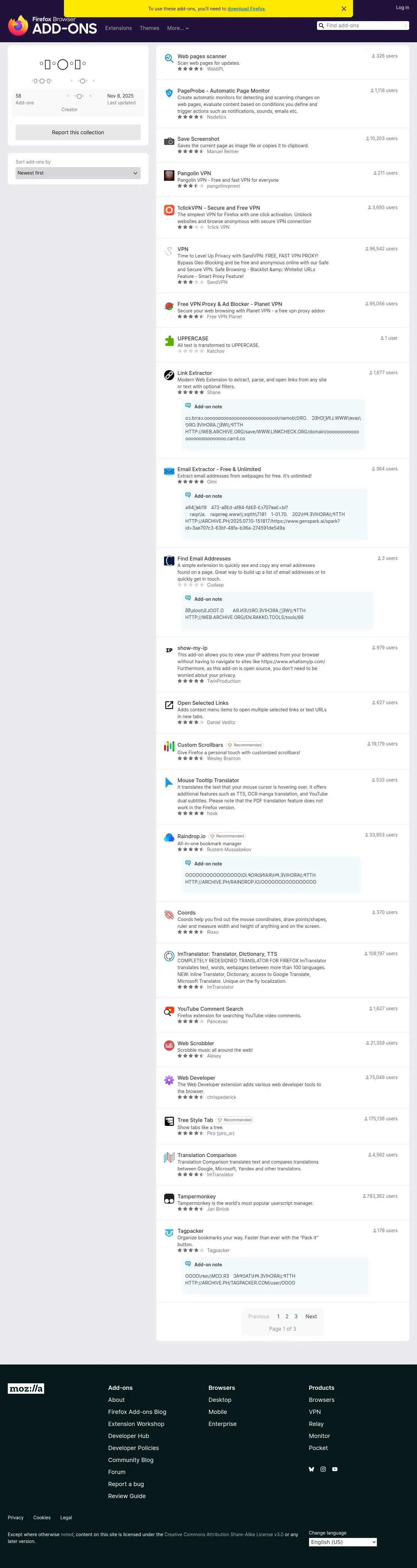This screenshot has width=417, height=1568.
Task: Click the Raindrop.io cloud icon
Action: (169, 838)
